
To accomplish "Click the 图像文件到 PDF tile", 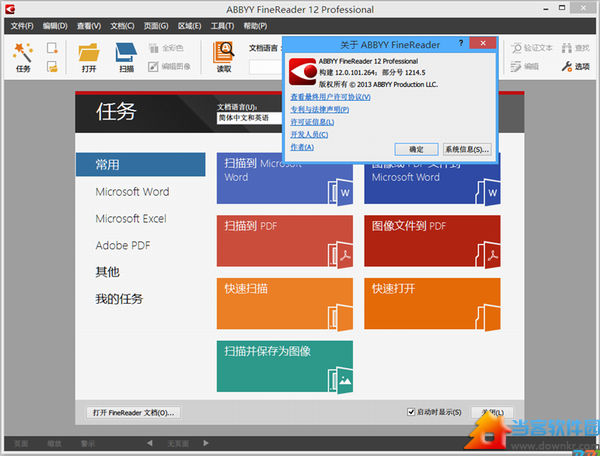I will 432,241.
